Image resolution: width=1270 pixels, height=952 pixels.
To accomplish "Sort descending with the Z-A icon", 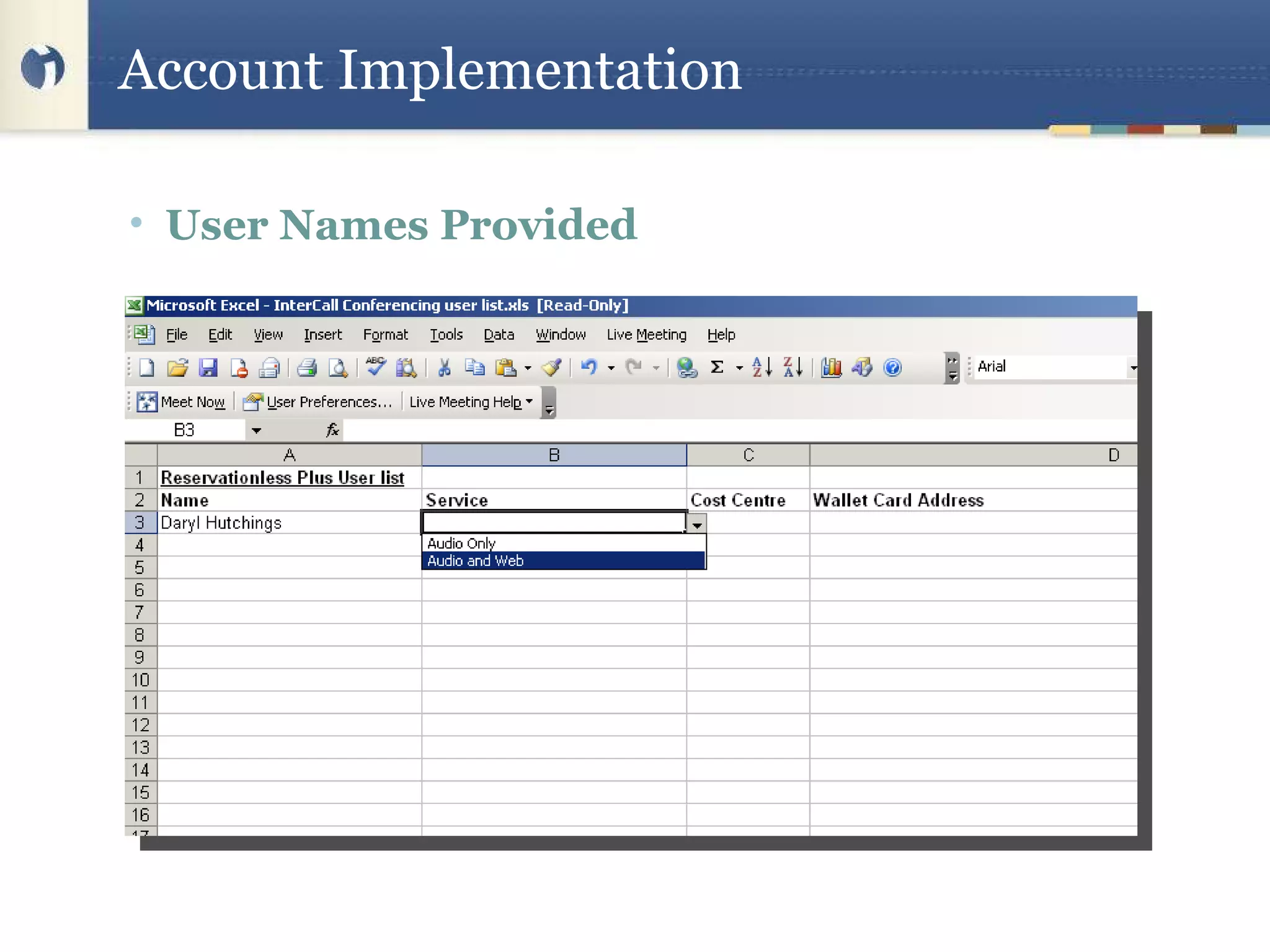I will point(793,367).
